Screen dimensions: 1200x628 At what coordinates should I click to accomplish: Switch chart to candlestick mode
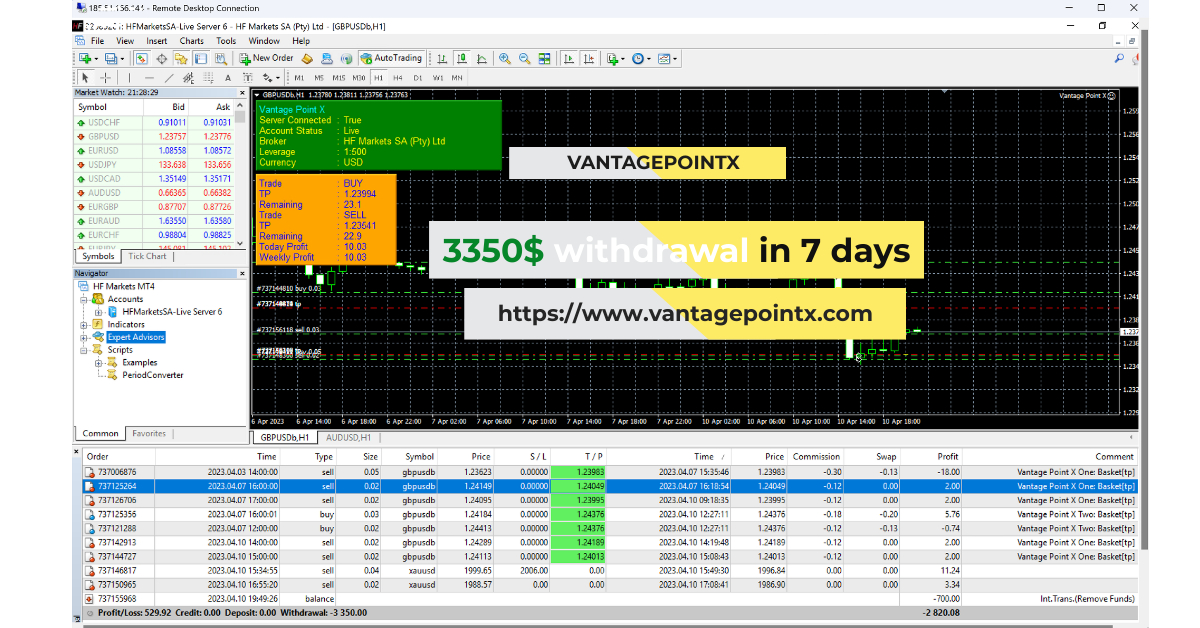pos(462,58)
